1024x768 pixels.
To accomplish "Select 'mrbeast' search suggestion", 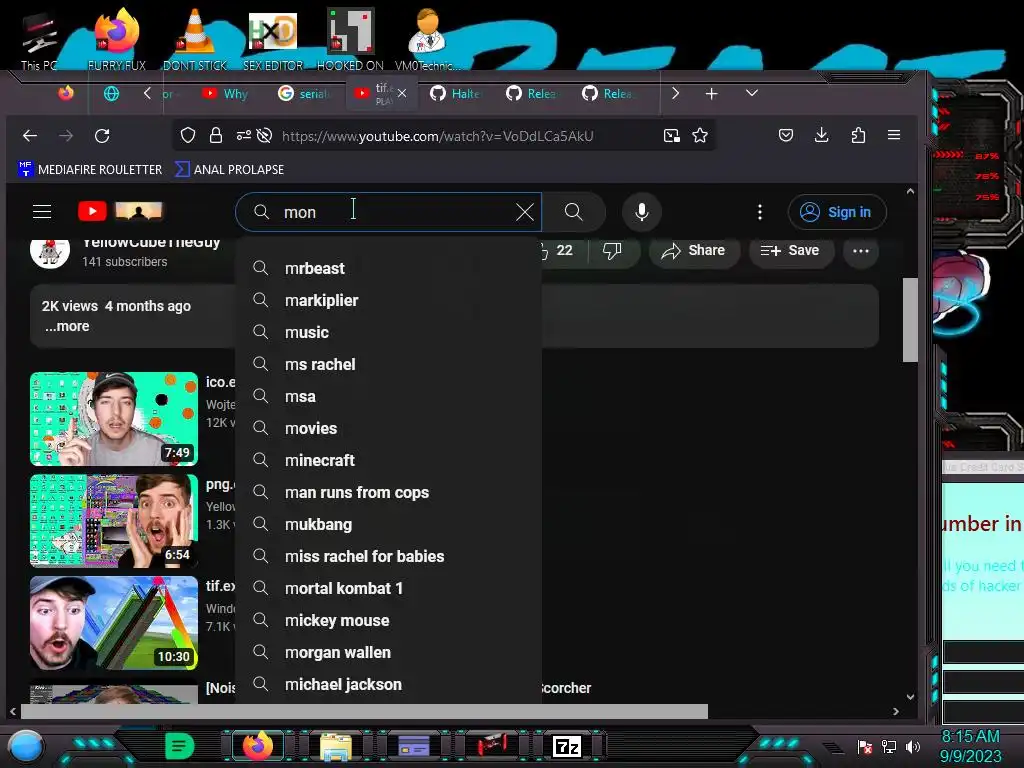I will click(x=388, y=268).
